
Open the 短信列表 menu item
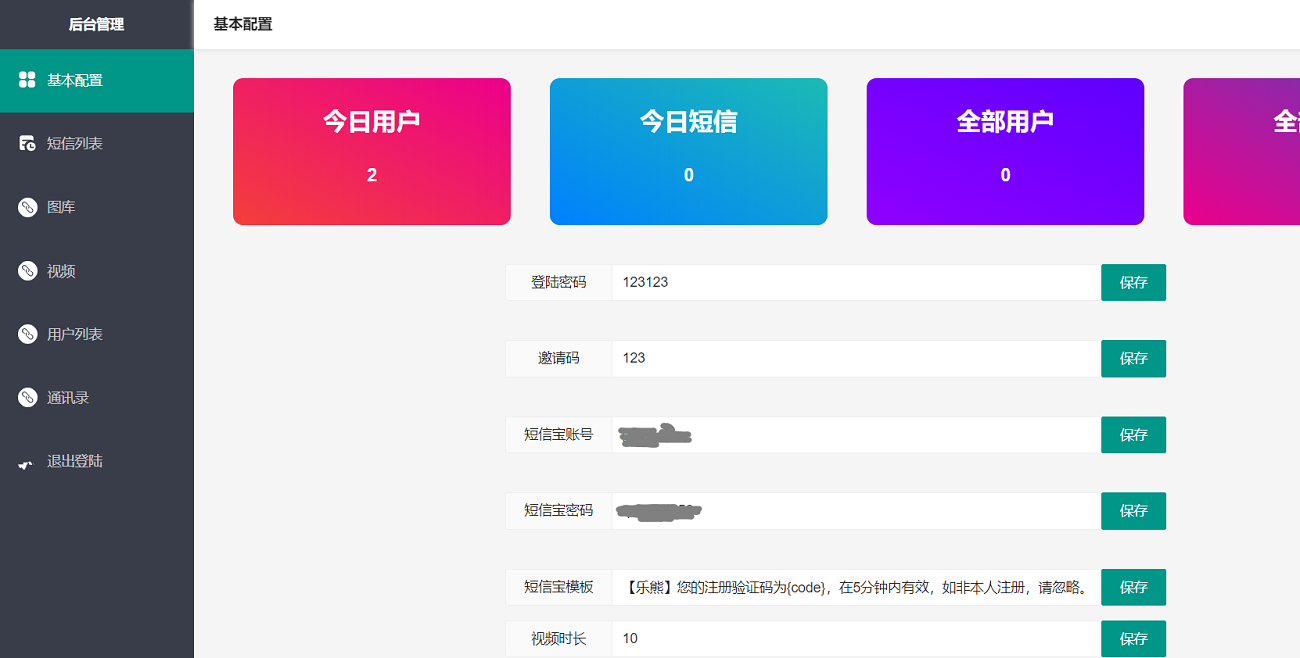coord(75,144)
